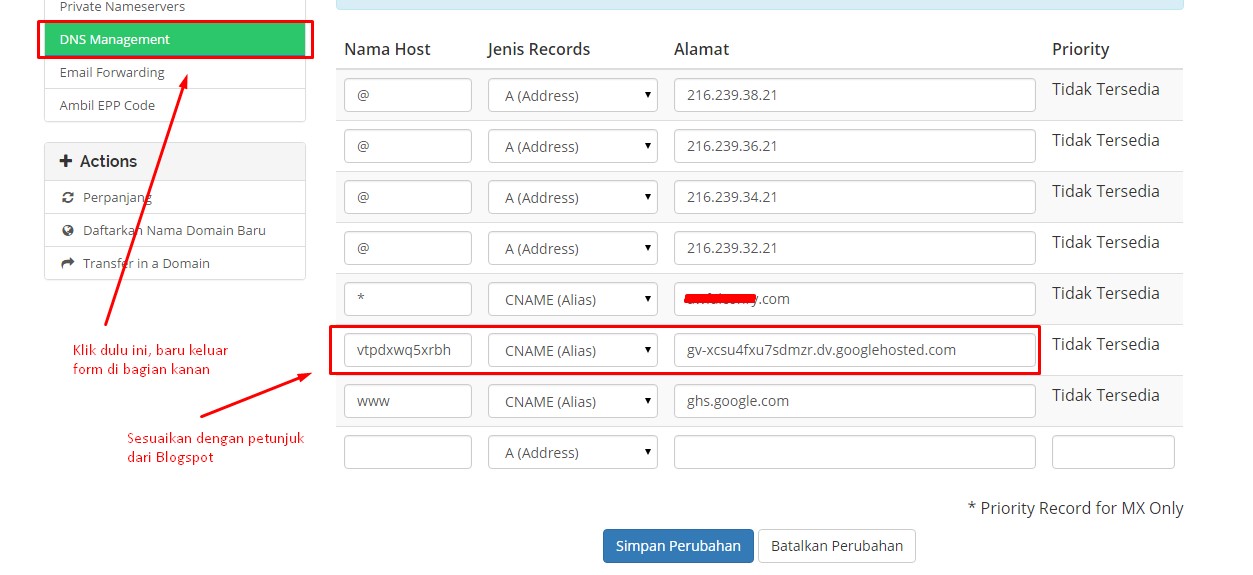Click the globe icon for Daftarkan Nama Domain Baru
Viewport: 1253px width, 575px height.
[x=68, y=230]
